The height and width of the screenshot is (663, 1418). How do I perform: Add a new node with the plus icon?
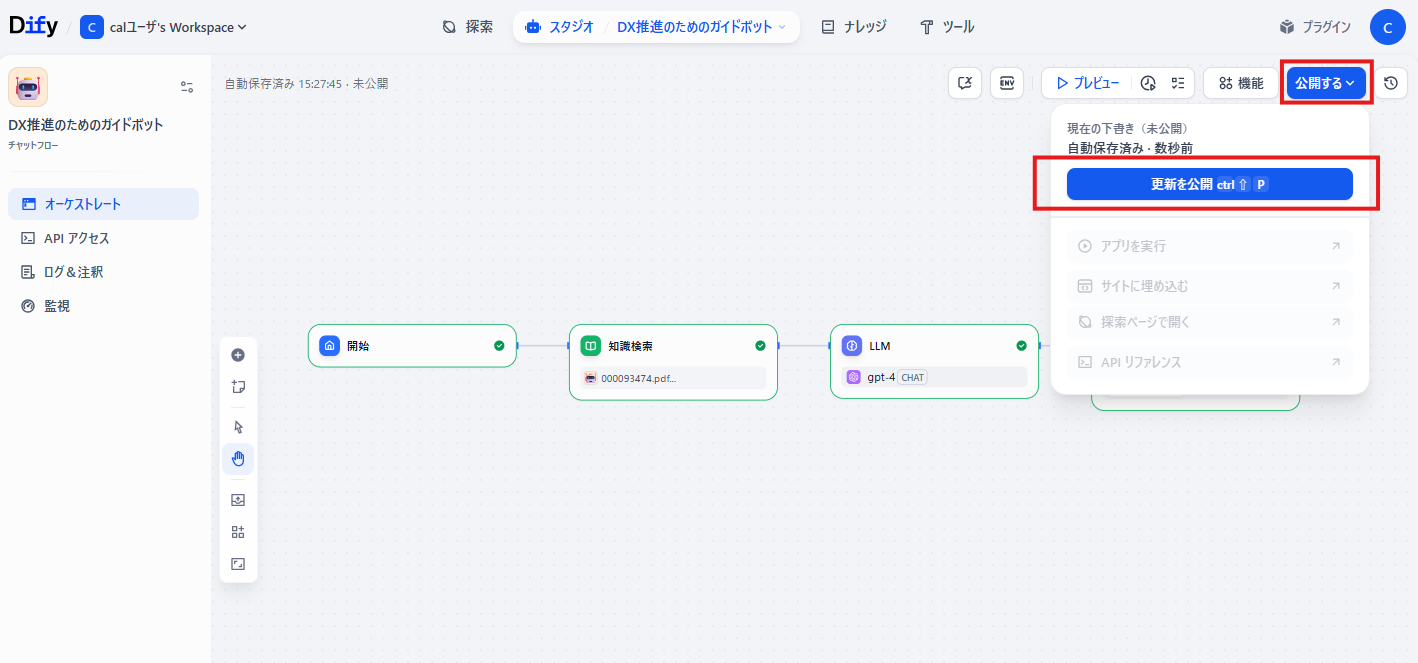click(x=238, y=355)
